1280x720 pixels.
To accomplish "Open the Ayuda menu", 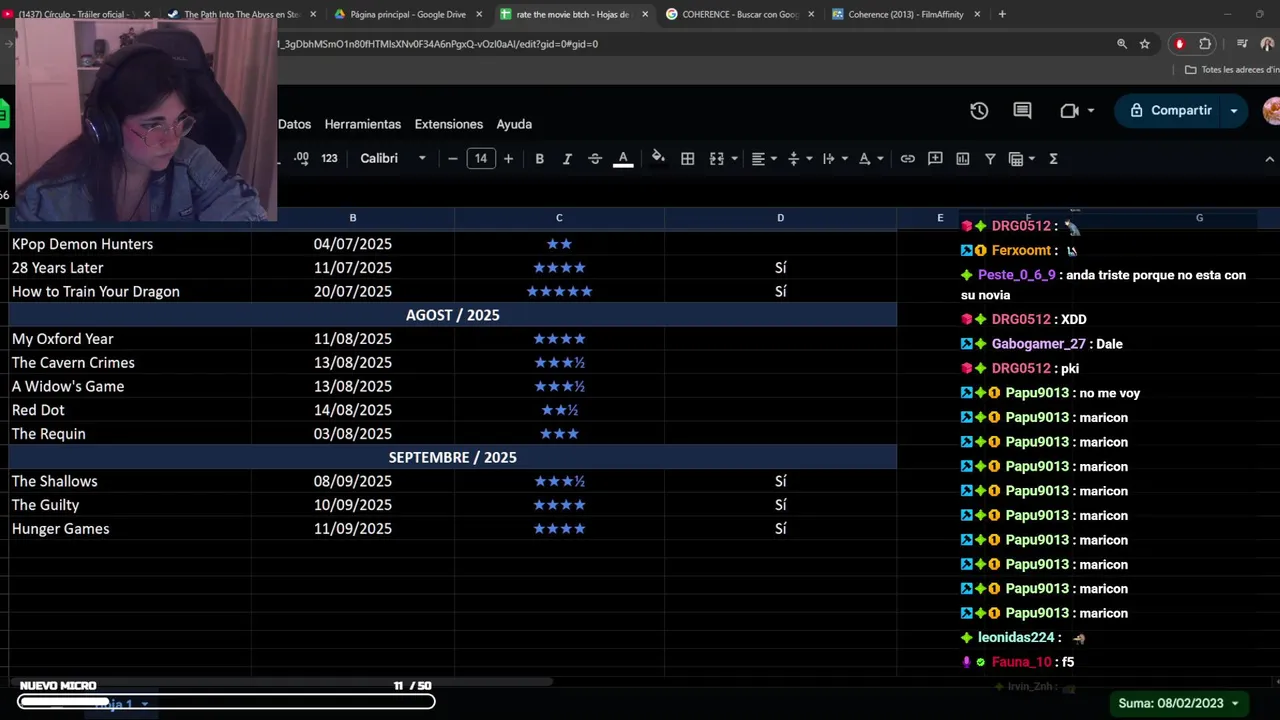I will [514, 124].
